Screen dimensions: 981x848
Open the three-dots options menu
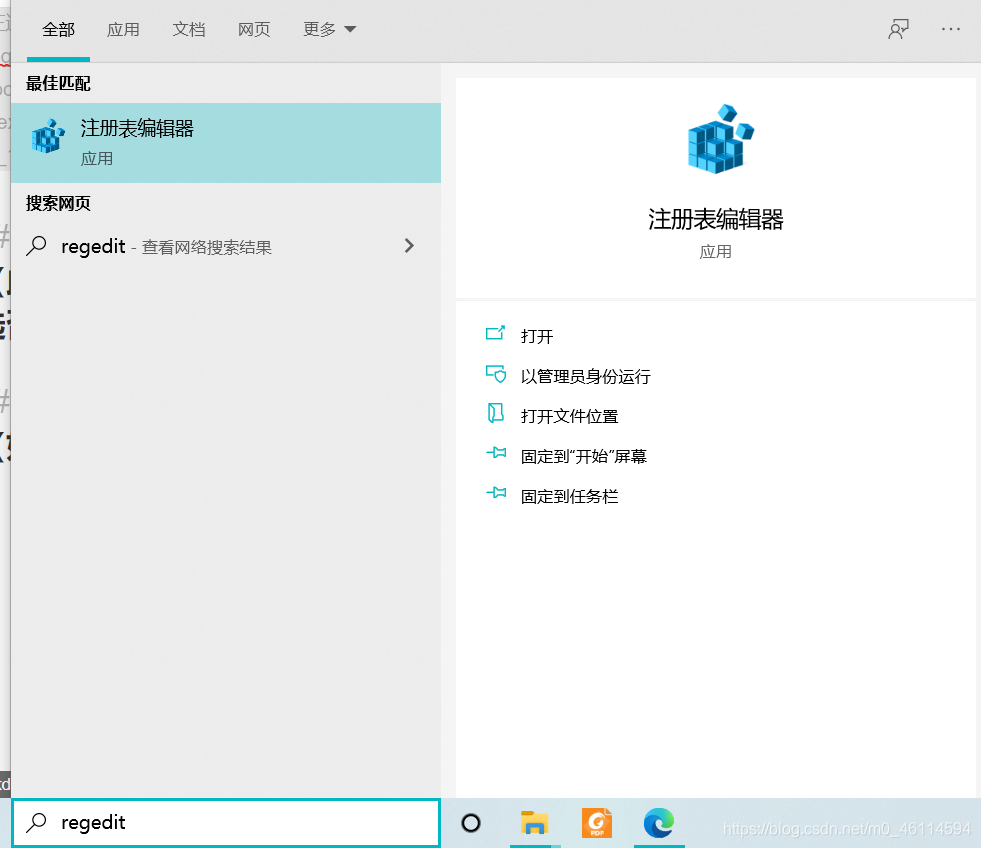tap(950, 29)
